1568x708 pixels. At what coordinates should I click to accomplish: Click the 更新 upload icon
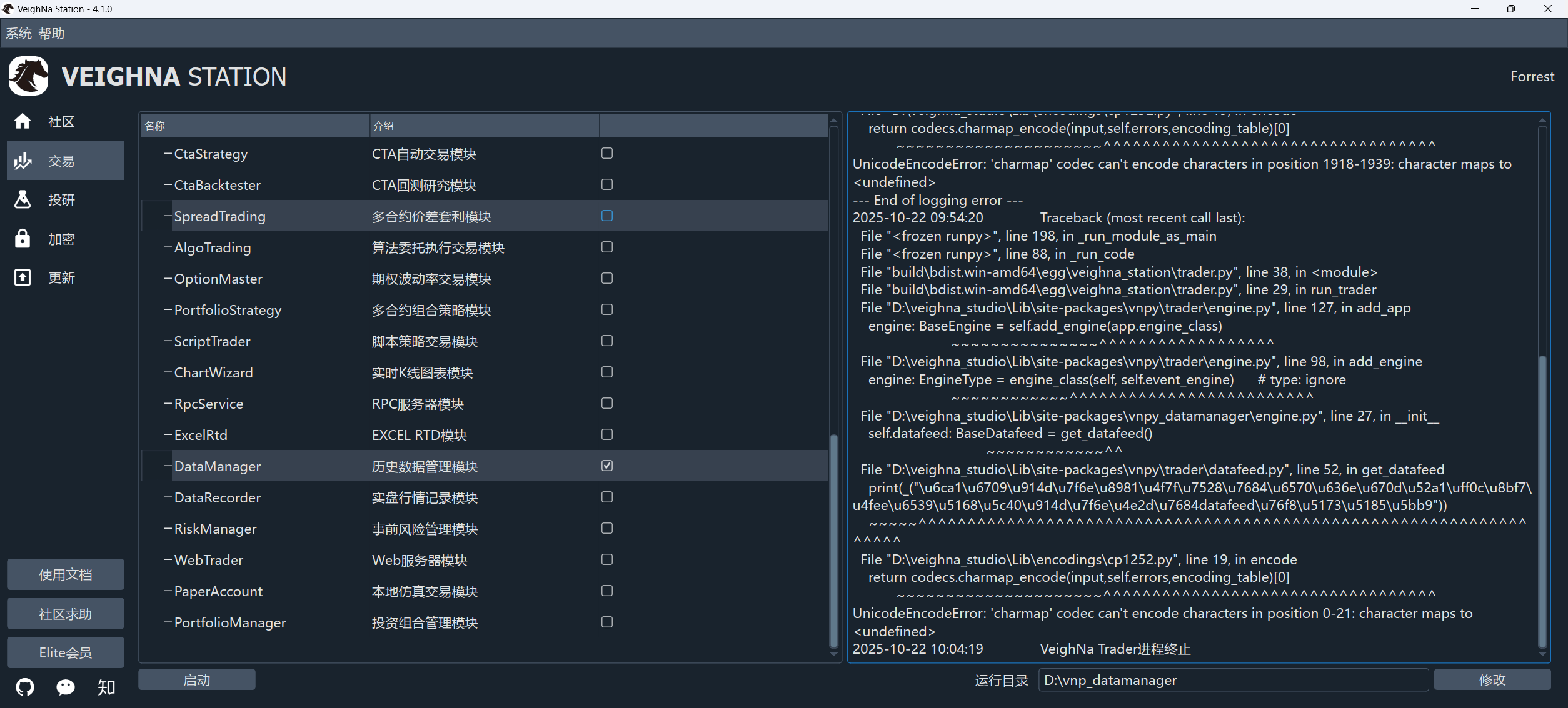coord(23,277)
